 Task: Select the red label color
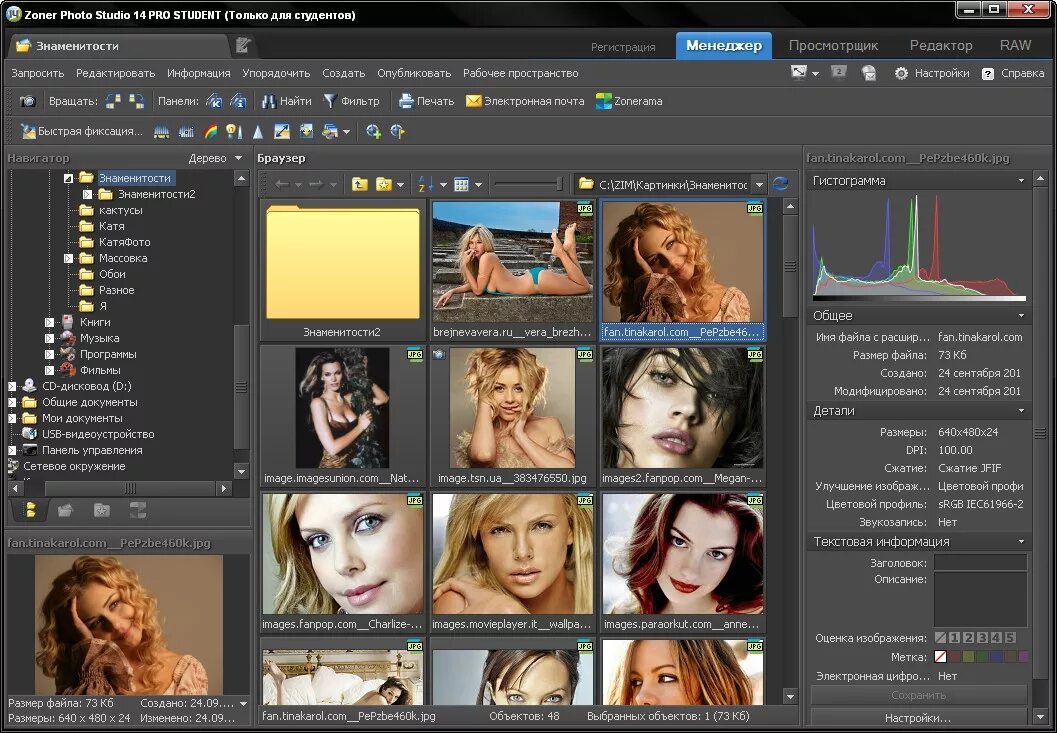[x=954, y=657]
